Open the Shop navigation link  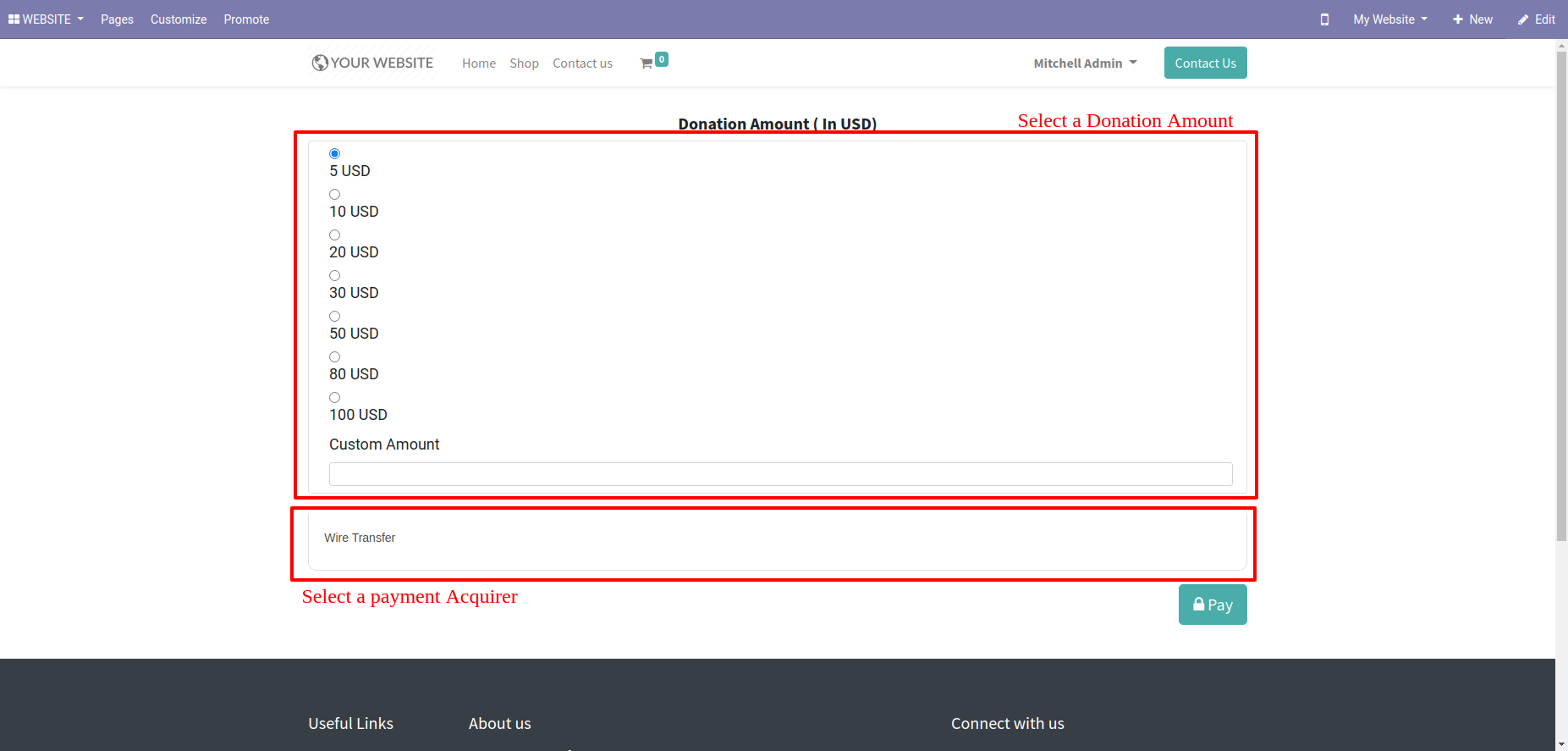(x=524, y=64)
